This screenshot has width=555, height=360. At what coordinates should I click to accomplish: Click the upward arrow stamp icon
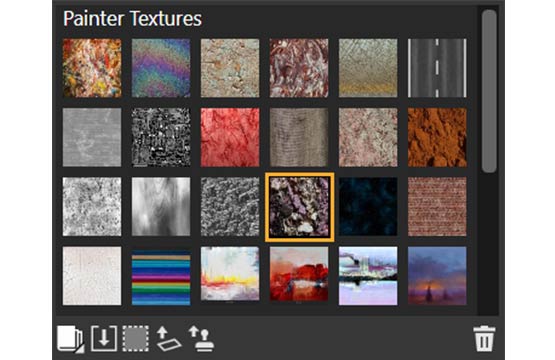201,339
